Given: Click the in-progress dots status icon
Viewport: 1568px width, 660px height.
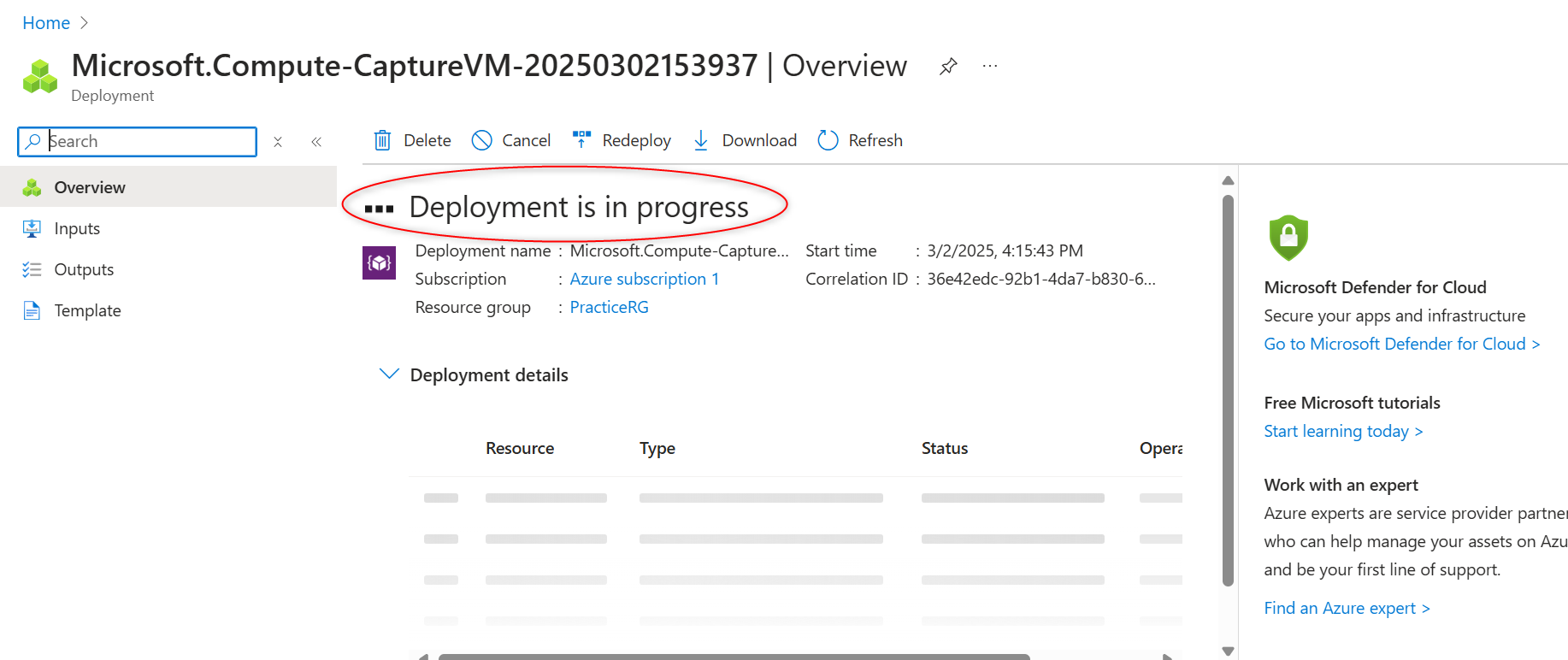Looking at the screenshot, I should coord(379,209).
